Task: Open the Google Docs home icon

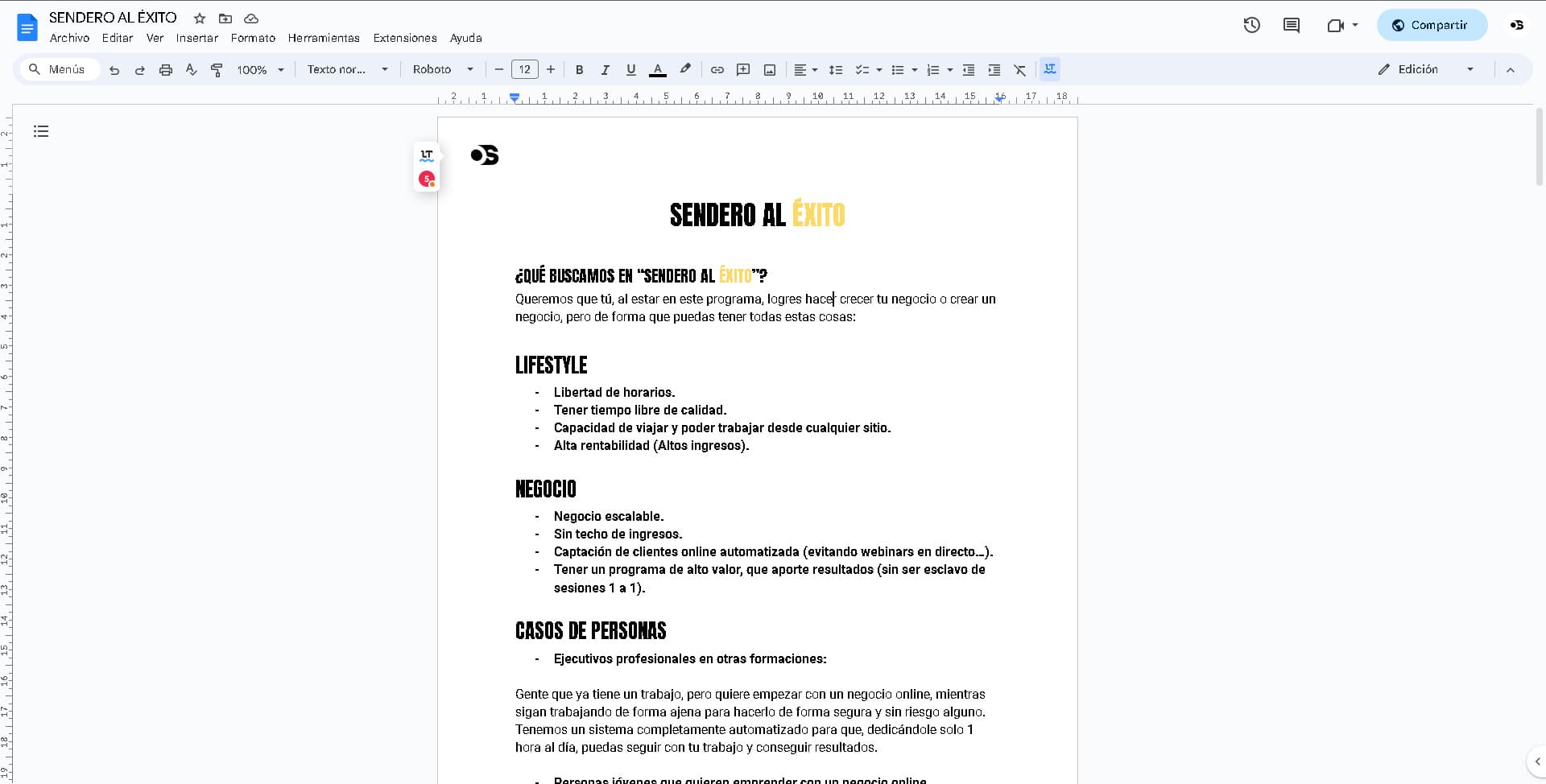Action: tap(27, 27)
